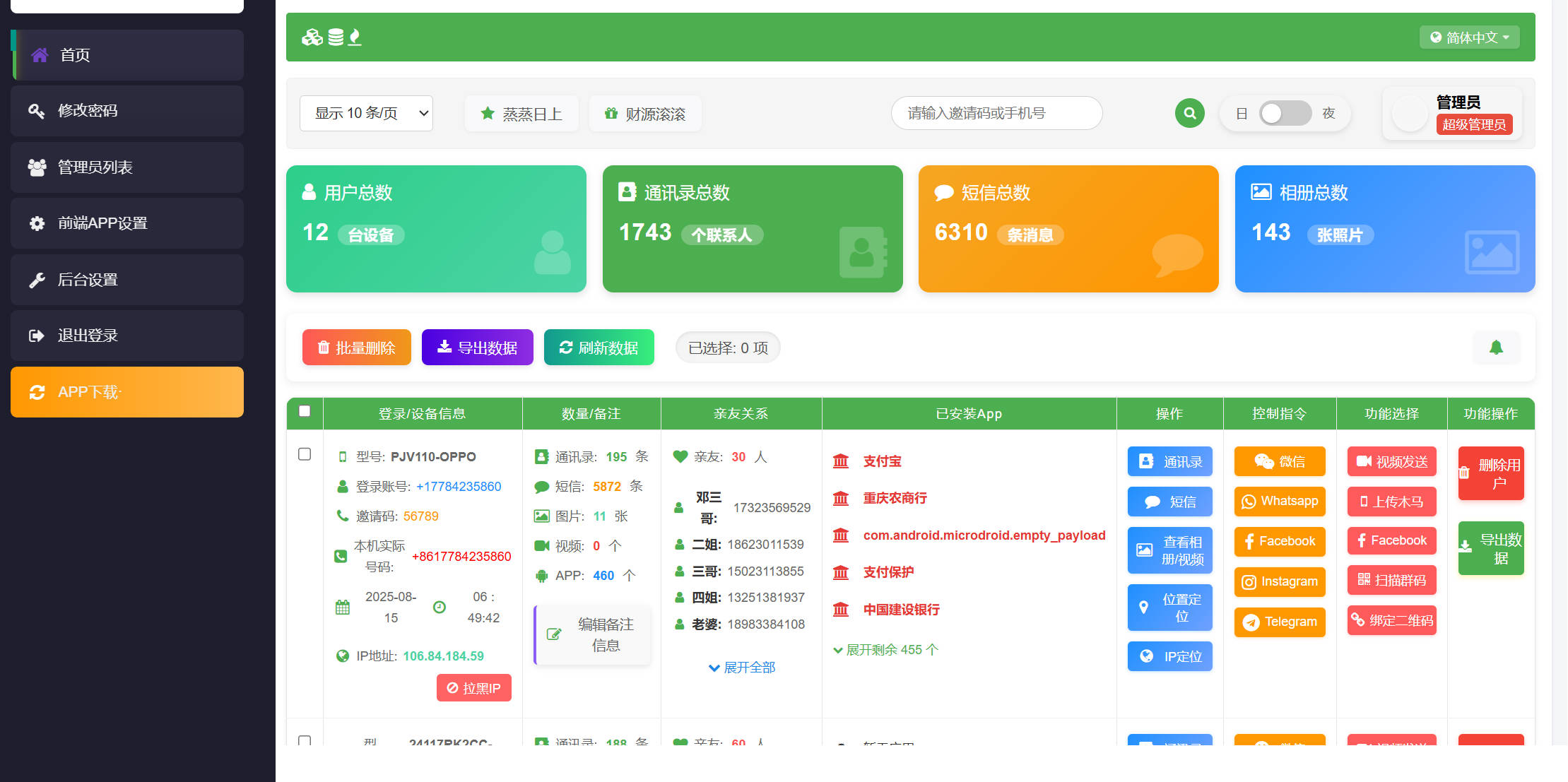Select the APP下载 sidebar item
Screen dimensions: 1568x782
point(127,392)
